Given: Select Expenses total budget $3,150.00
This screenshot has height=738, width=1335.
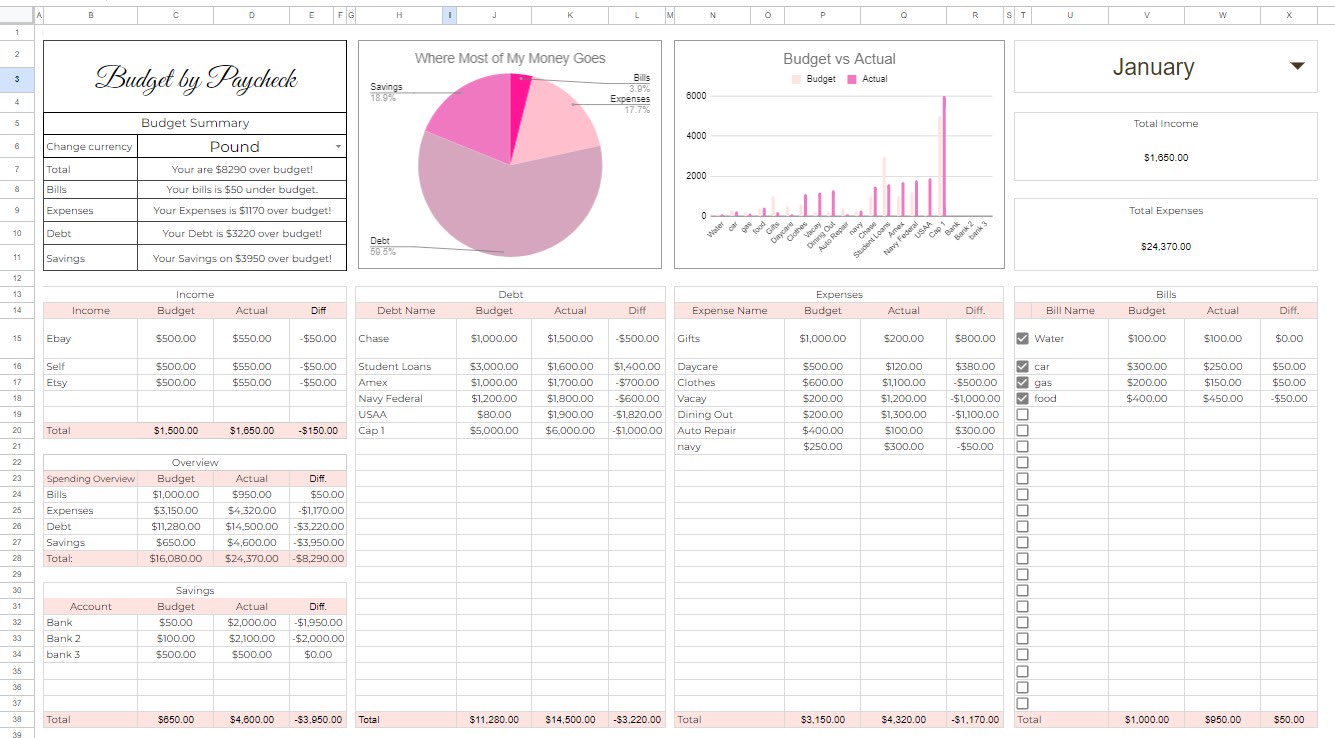Looking at the screenshot, I should click(822, 719).
